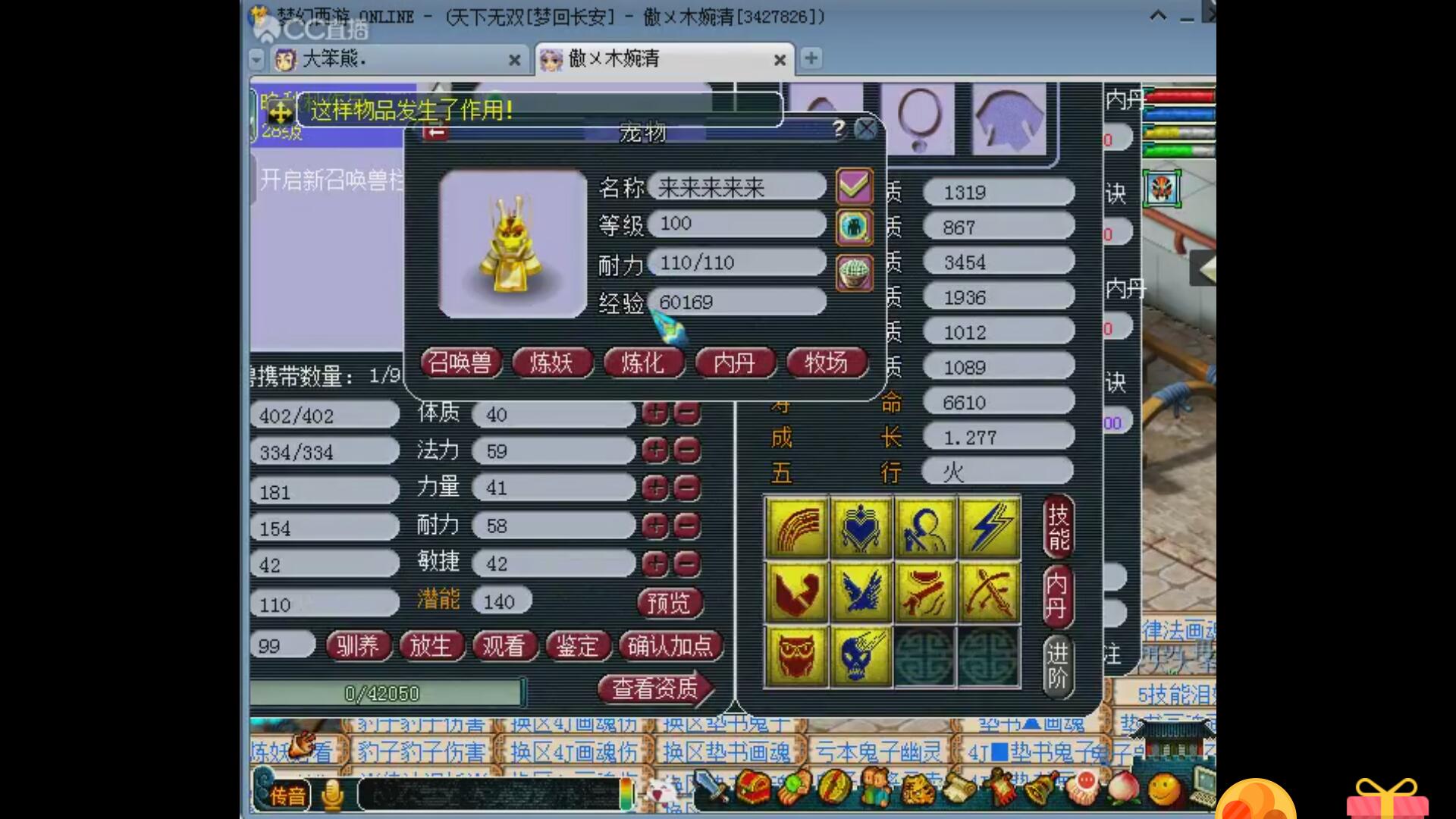Open the treasure chest inventory icon
Screen dimensions: 1456x819
click(754, 787)
